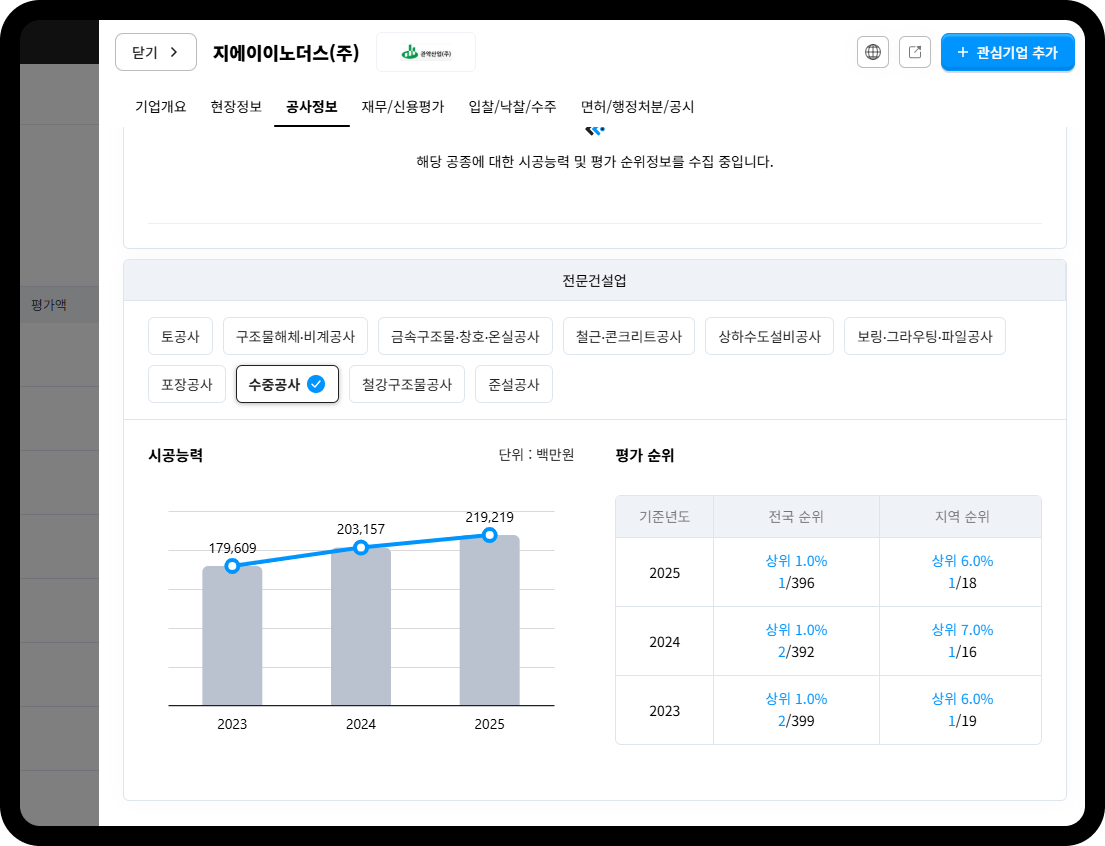
Task: Open the 입찰/낙찰/수주 tab
Action: pyautogui.click(x=512, y=106)
